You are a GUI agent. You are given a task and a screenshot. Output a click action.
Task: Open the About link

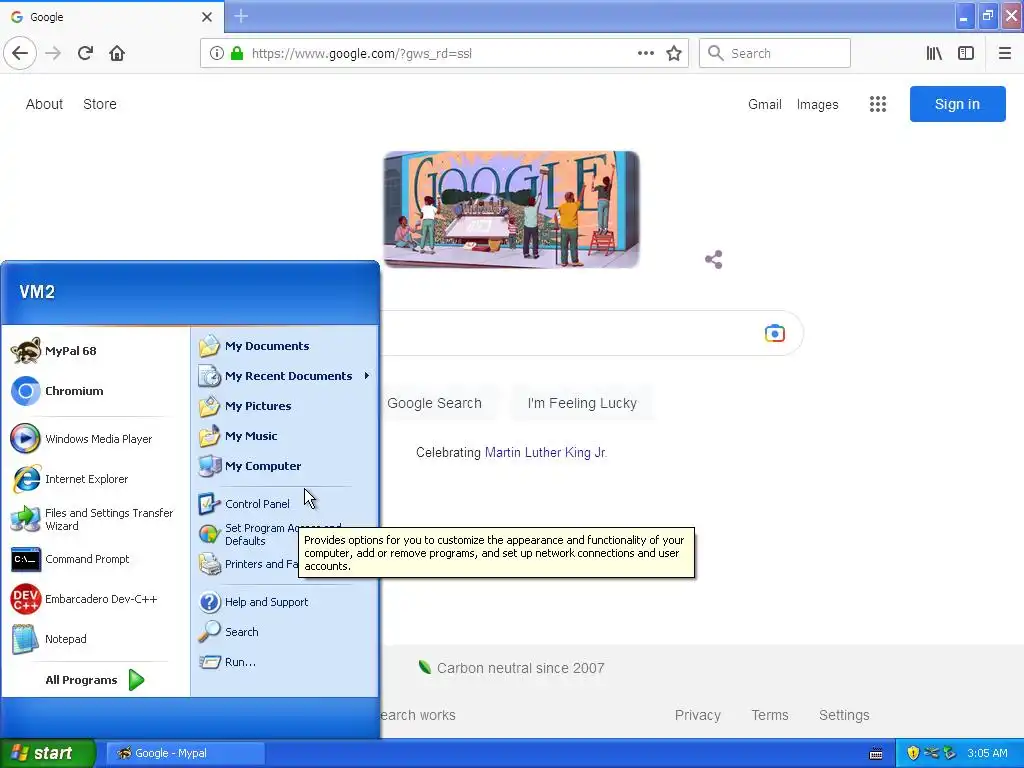point(44,104)
